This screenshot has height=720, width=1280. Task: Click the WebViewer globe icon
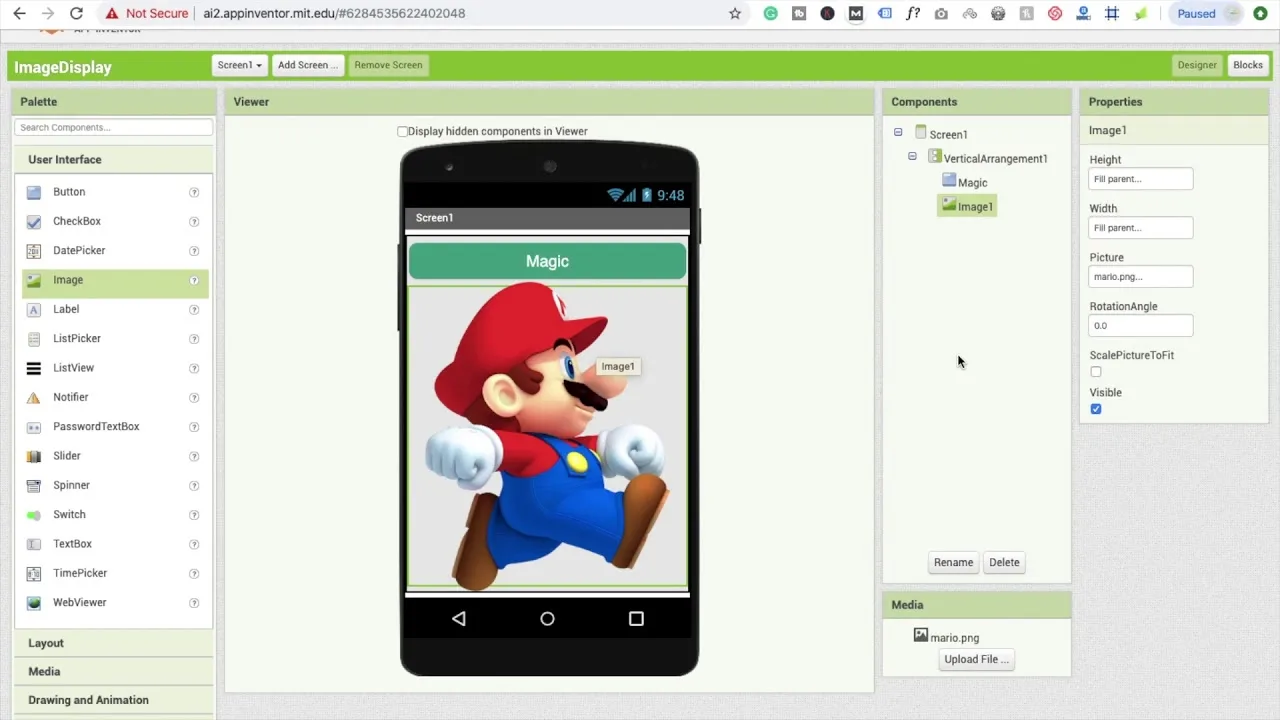[34, 603]
